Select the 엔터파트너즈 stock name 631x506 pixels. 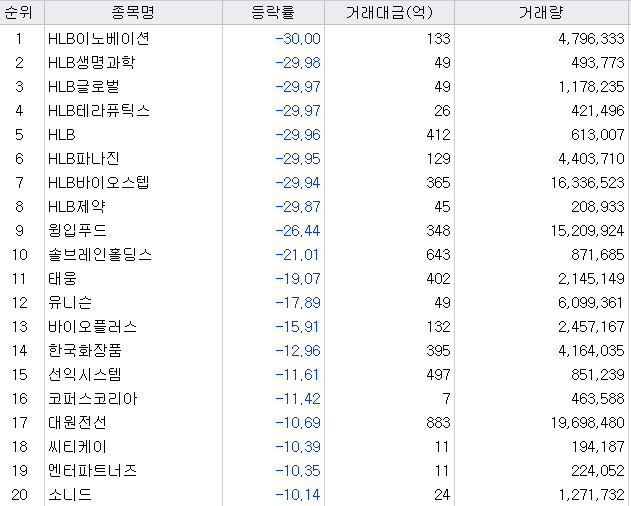click(x=92, y=471)
